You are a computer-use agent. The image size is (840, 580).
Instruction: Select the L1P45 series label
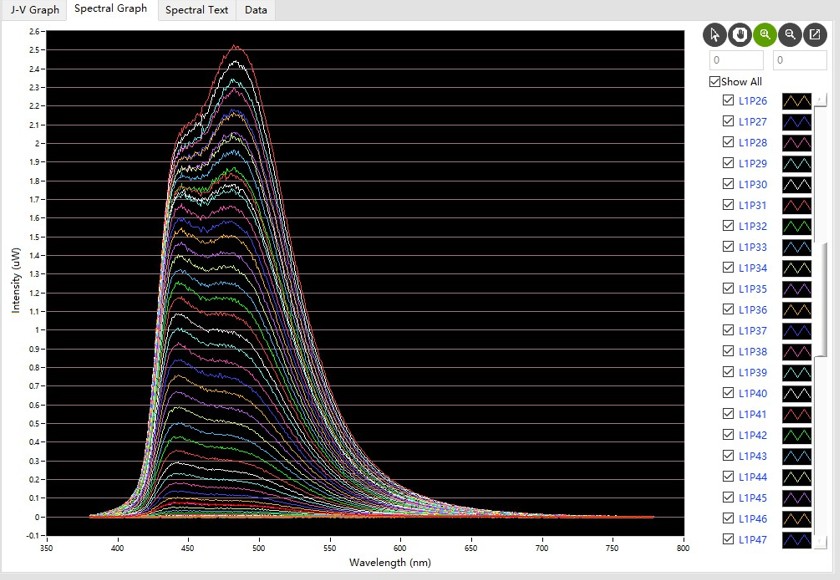point(753,498)
